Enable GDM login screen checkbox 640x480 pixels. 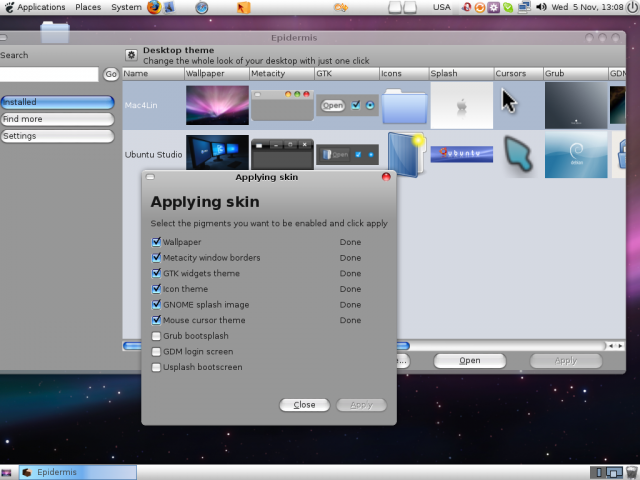click(156, 351)
